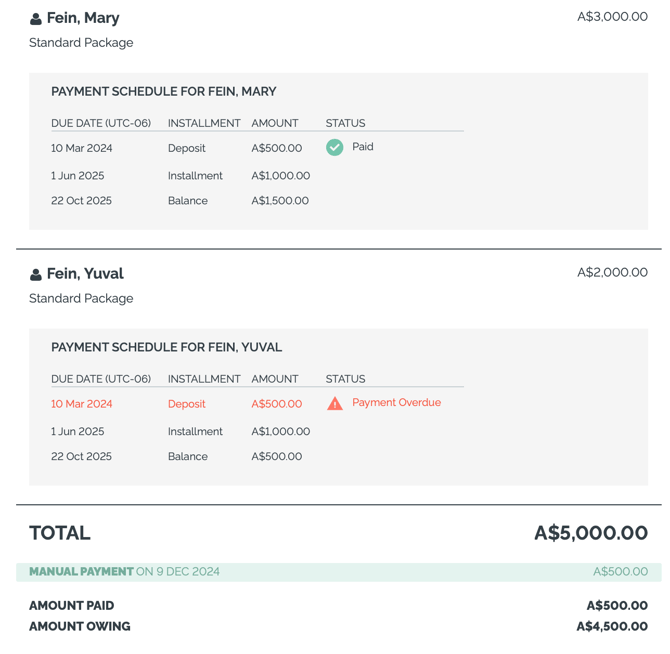
Task: Click the person icon beside Fein, Mary
Action: pos(36,19)
